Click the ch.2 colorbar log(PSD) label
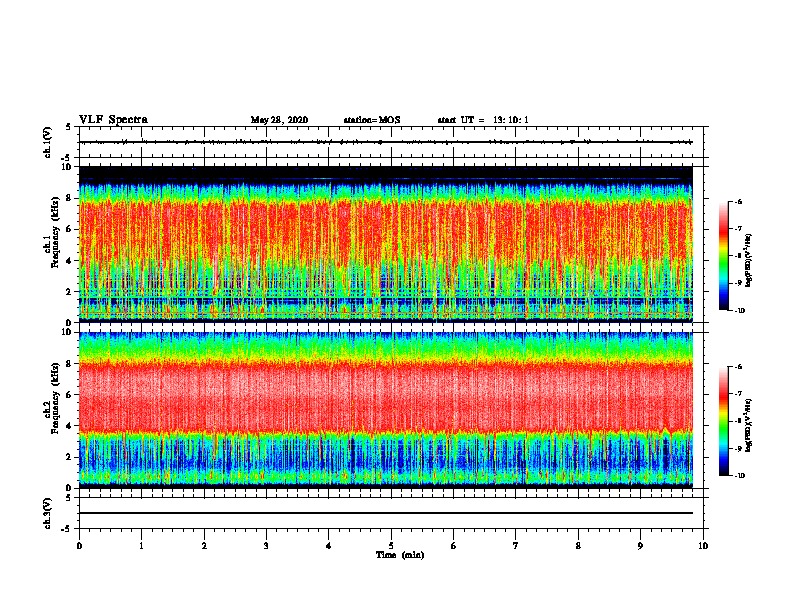 click(x=749, y=425)
